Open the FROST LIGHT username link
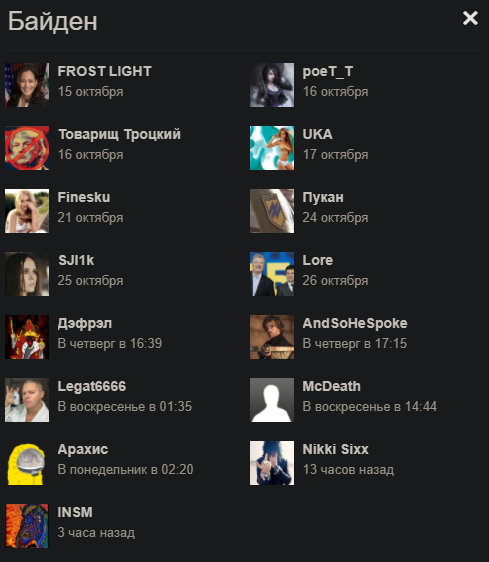Image resolution: width=489 pixels, height=562 pixels. [105, 71]
